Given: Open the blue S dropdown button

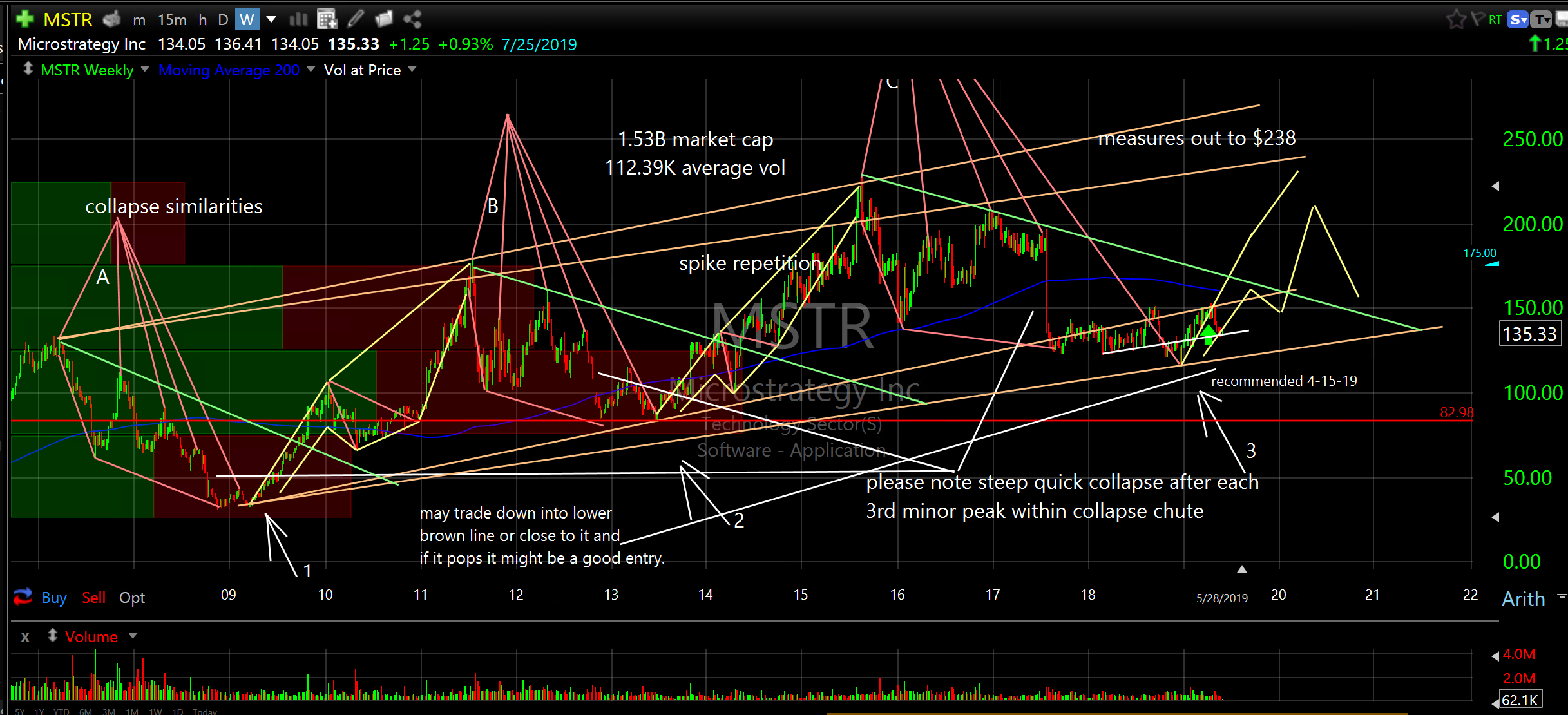Looking at the screenshot, I should tap(1518, 19).
